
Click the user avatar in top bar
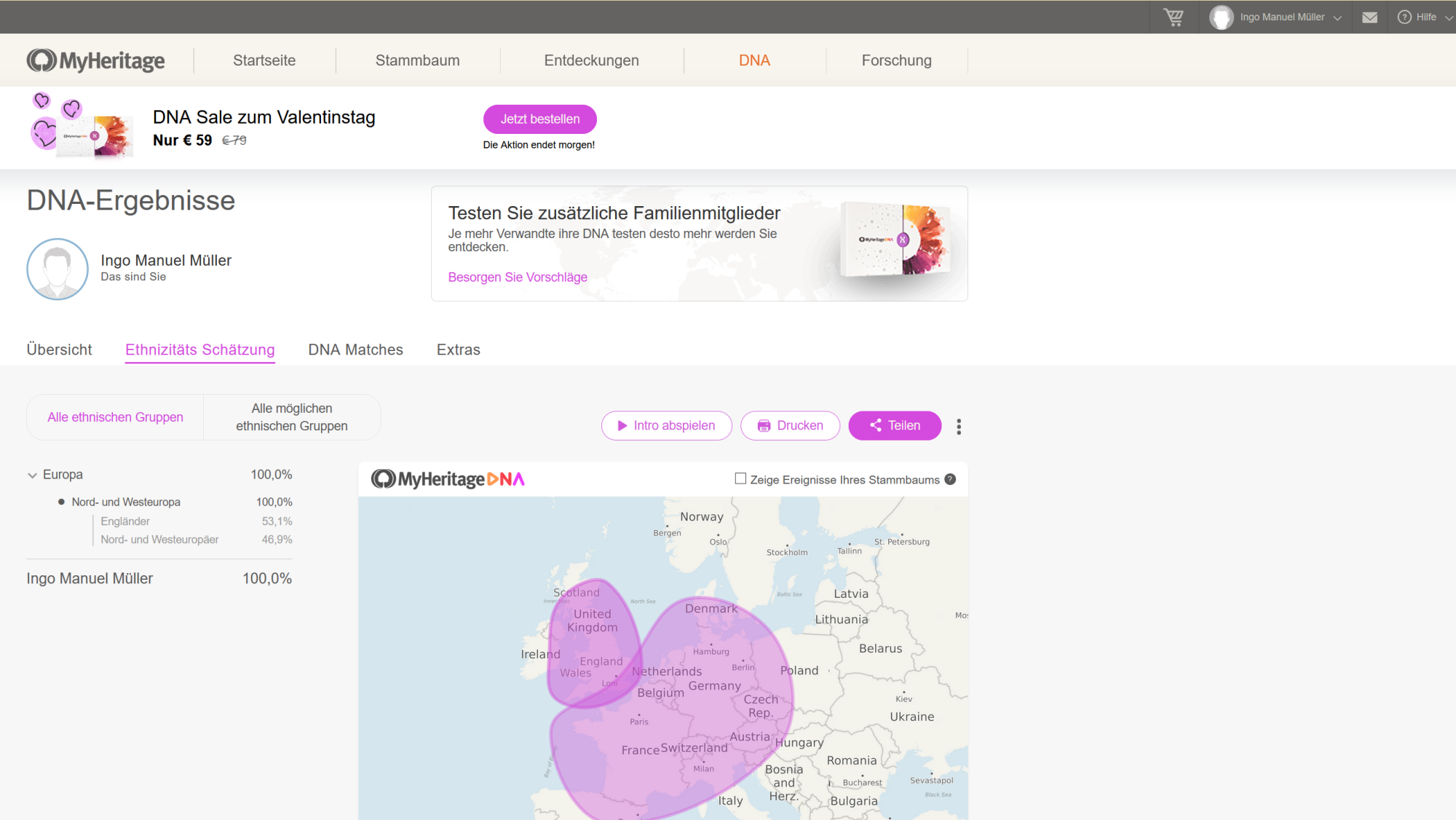[1221, 17]
